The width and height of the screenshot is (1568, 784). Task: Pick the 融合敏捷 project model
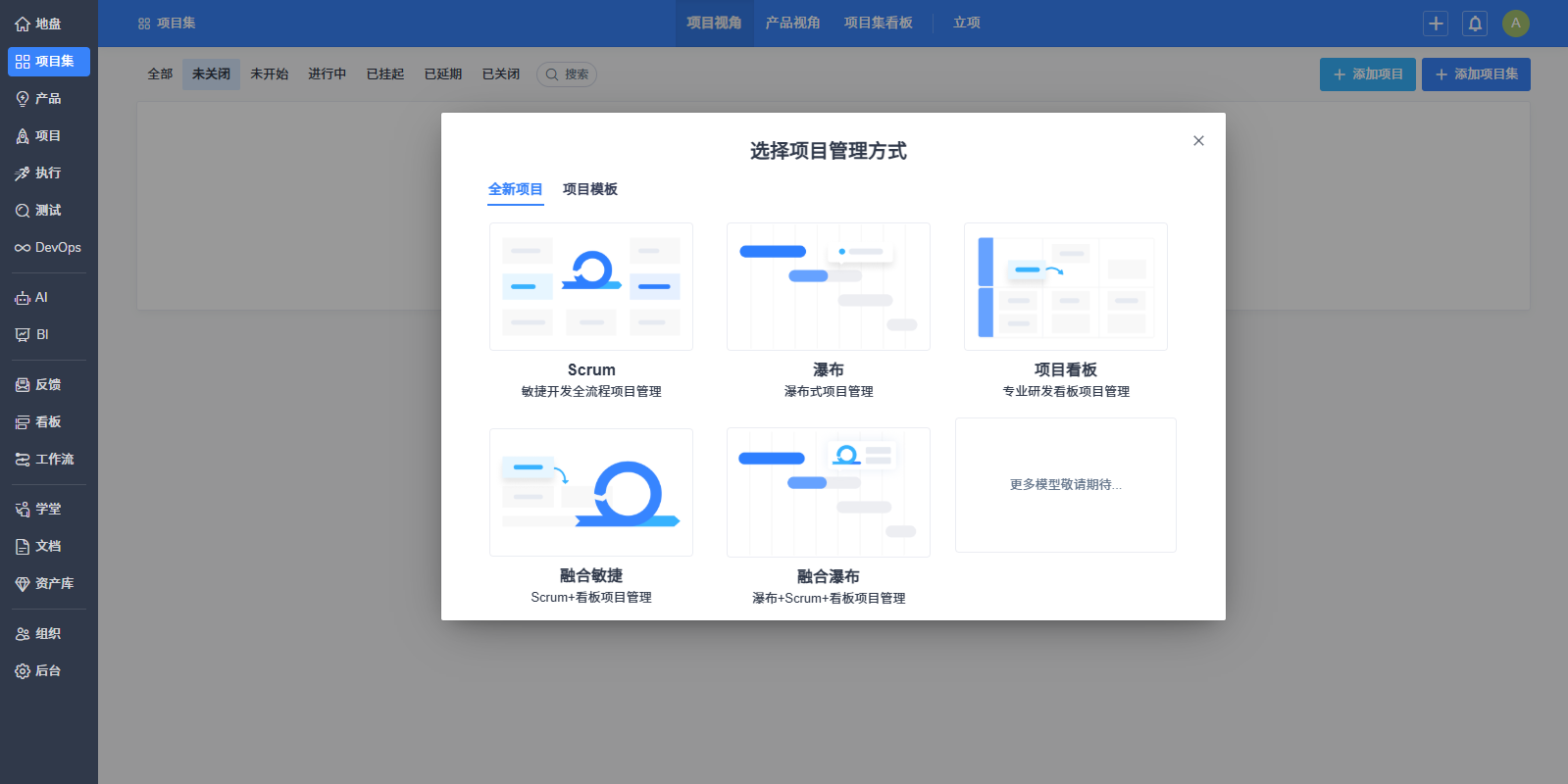click(591, 493)
